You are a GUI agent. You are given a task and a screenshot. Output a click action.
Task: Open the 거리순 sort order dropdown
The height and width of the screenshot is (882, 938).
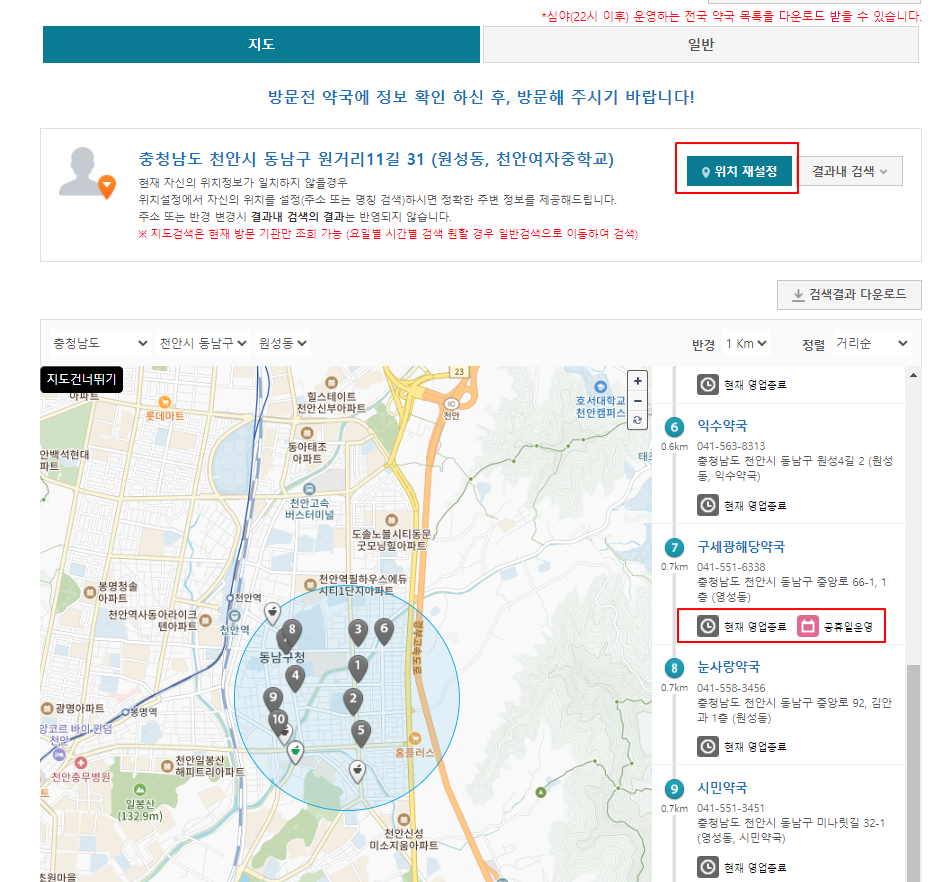tap(872, 342)
